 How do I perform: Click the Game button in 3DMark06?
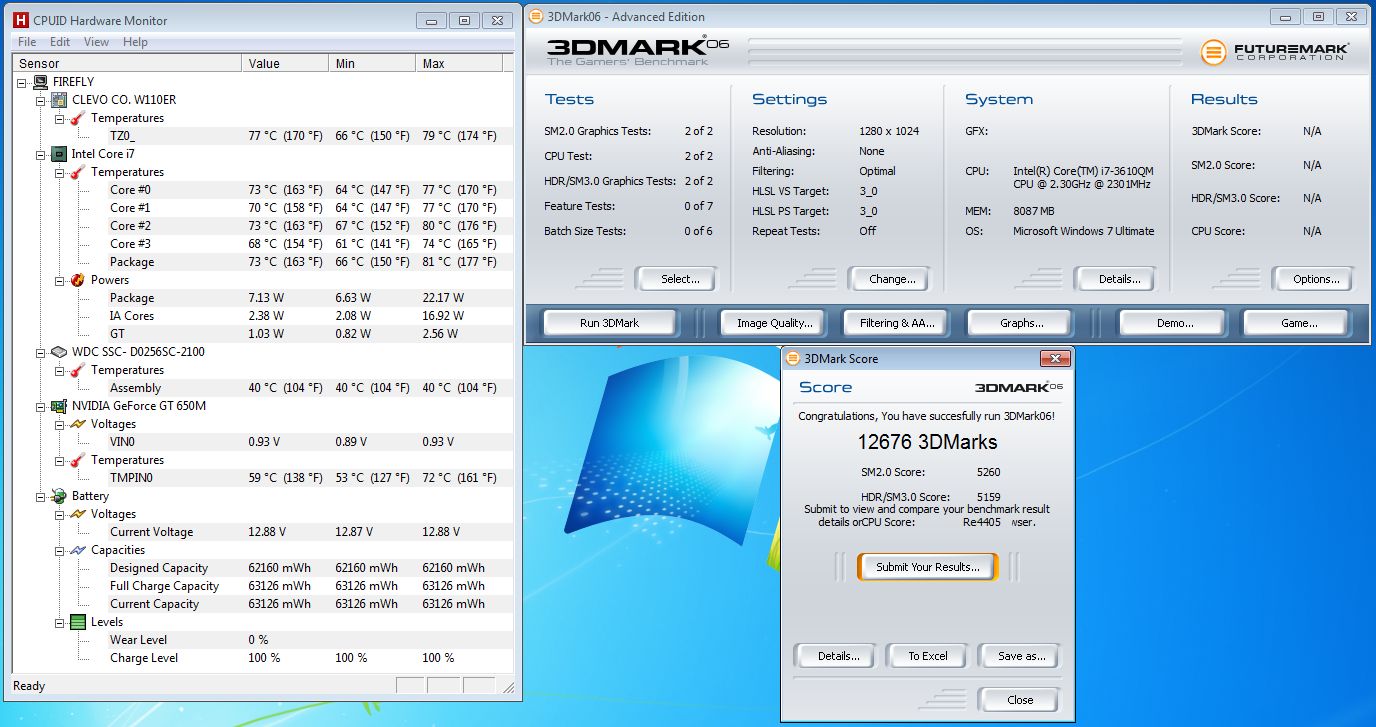pyautogui.click(x=1298, y=323)
